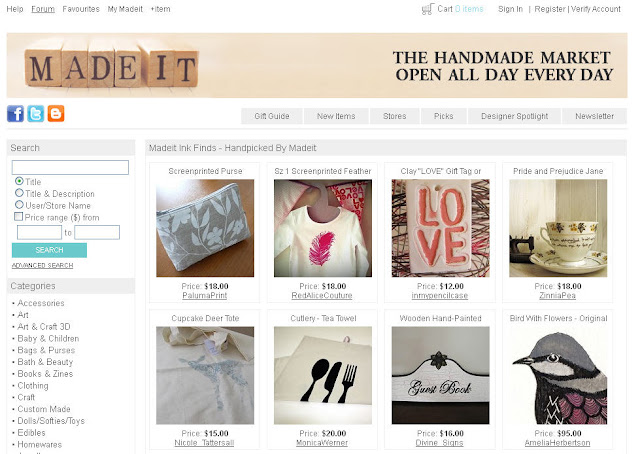Screen dimensions: 640x454
Task: Open the Twitter icon link
Action: point(36,114)
